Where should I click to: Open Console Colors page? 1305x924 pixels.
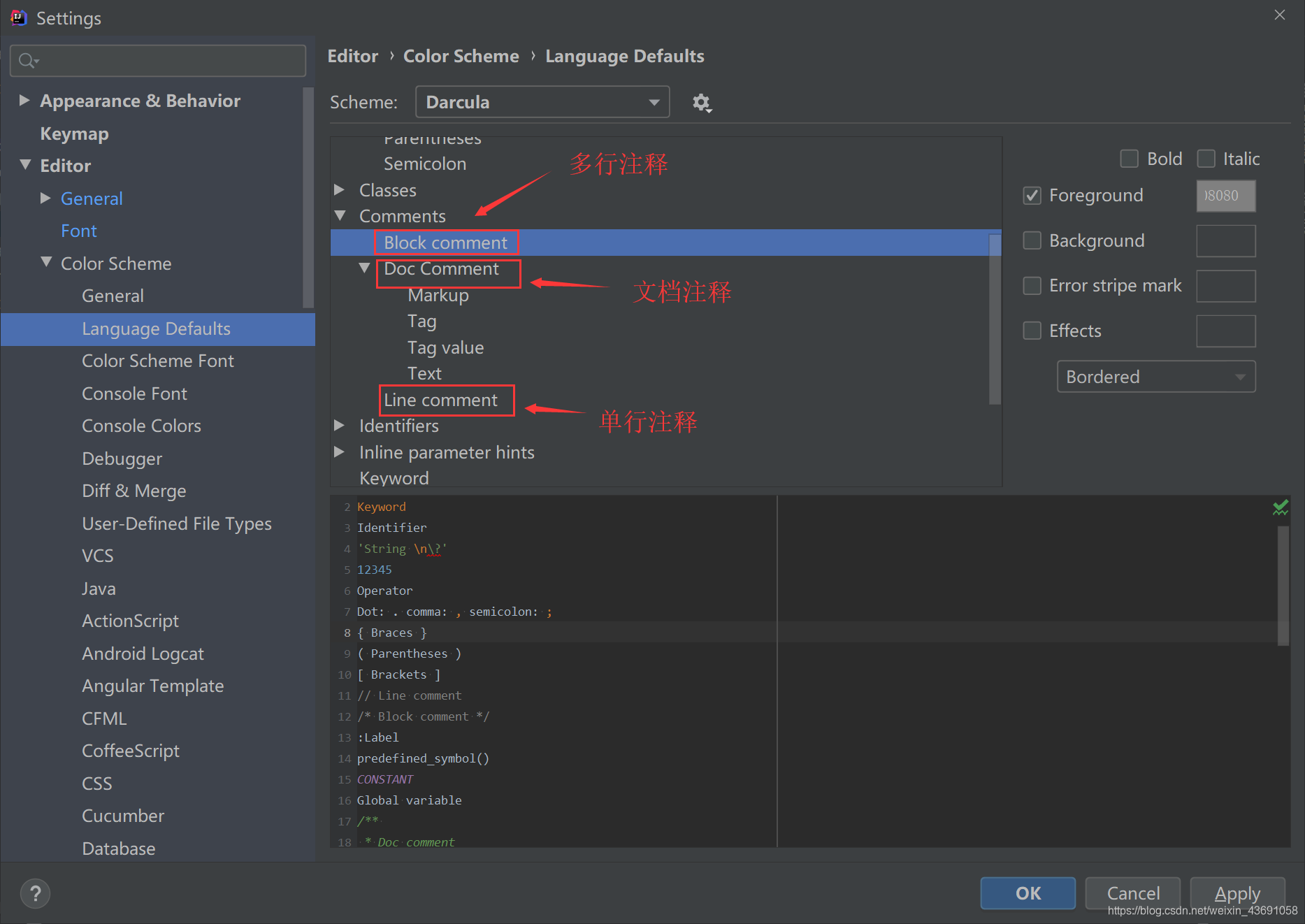pyautogui.click(x=141, y=426)
